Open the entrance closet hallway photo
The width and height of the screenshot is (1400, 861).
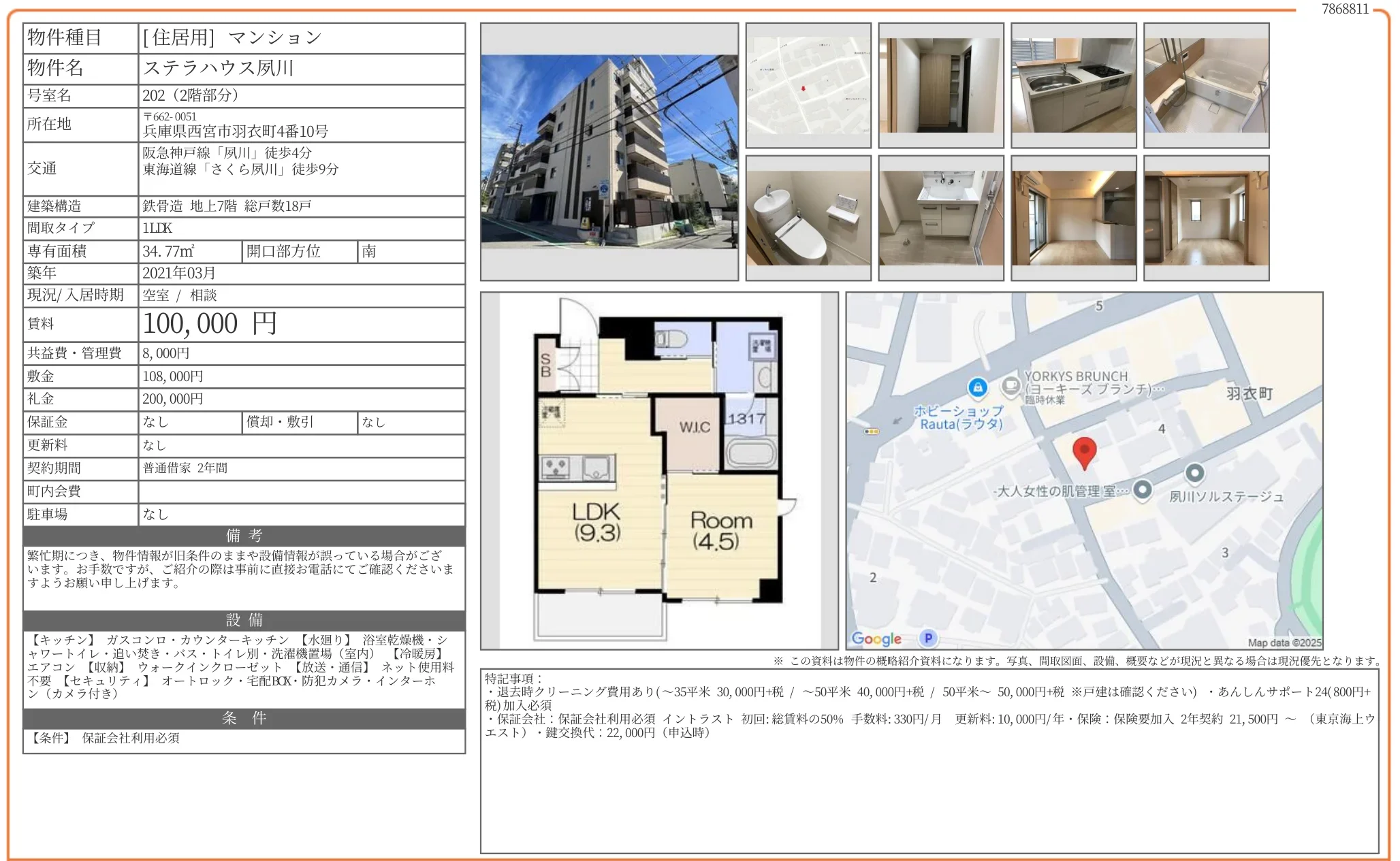[940, 86]
